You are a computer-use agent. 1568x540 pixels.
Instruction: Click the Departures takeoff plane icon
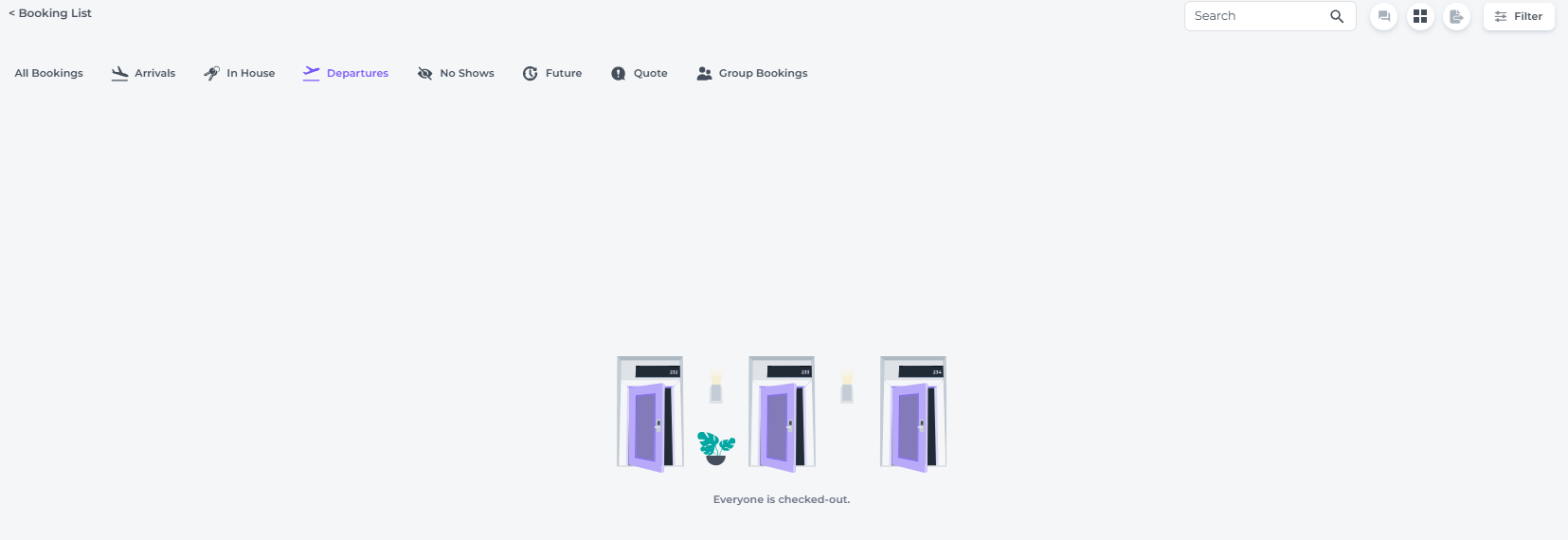311,73
